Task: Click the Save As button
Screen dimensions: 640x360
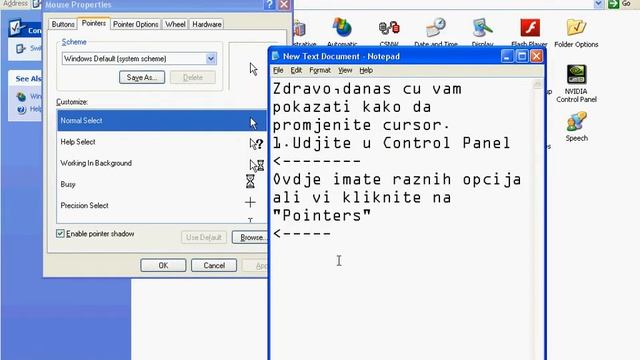Action: pyautogui.click(x=142, y=77)
